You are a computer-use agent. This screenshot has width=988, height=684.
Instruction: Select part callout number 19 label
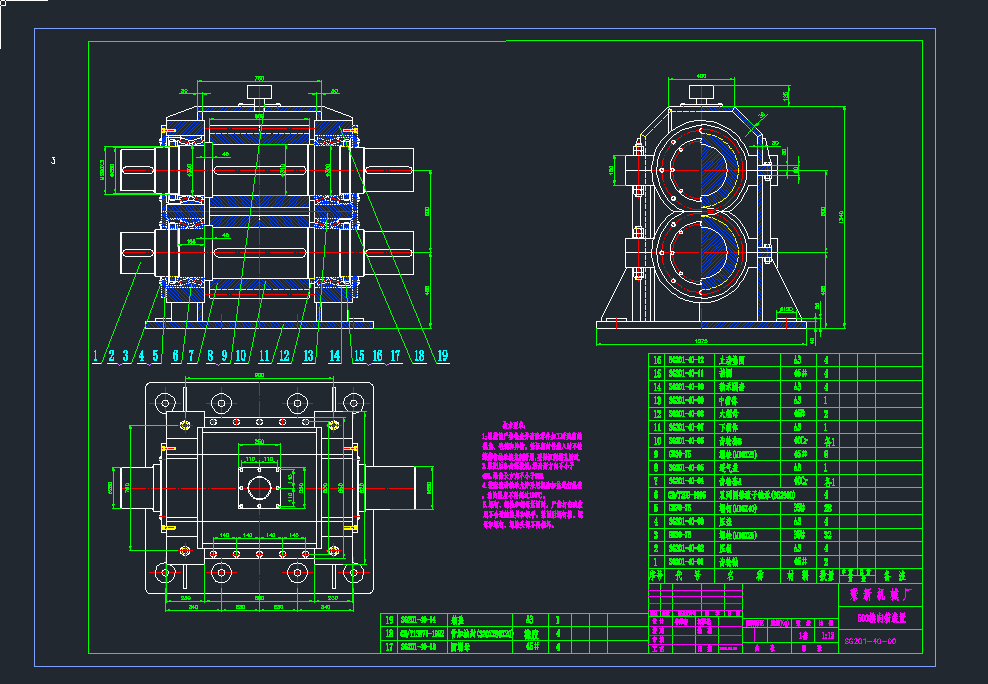point(441,355)
